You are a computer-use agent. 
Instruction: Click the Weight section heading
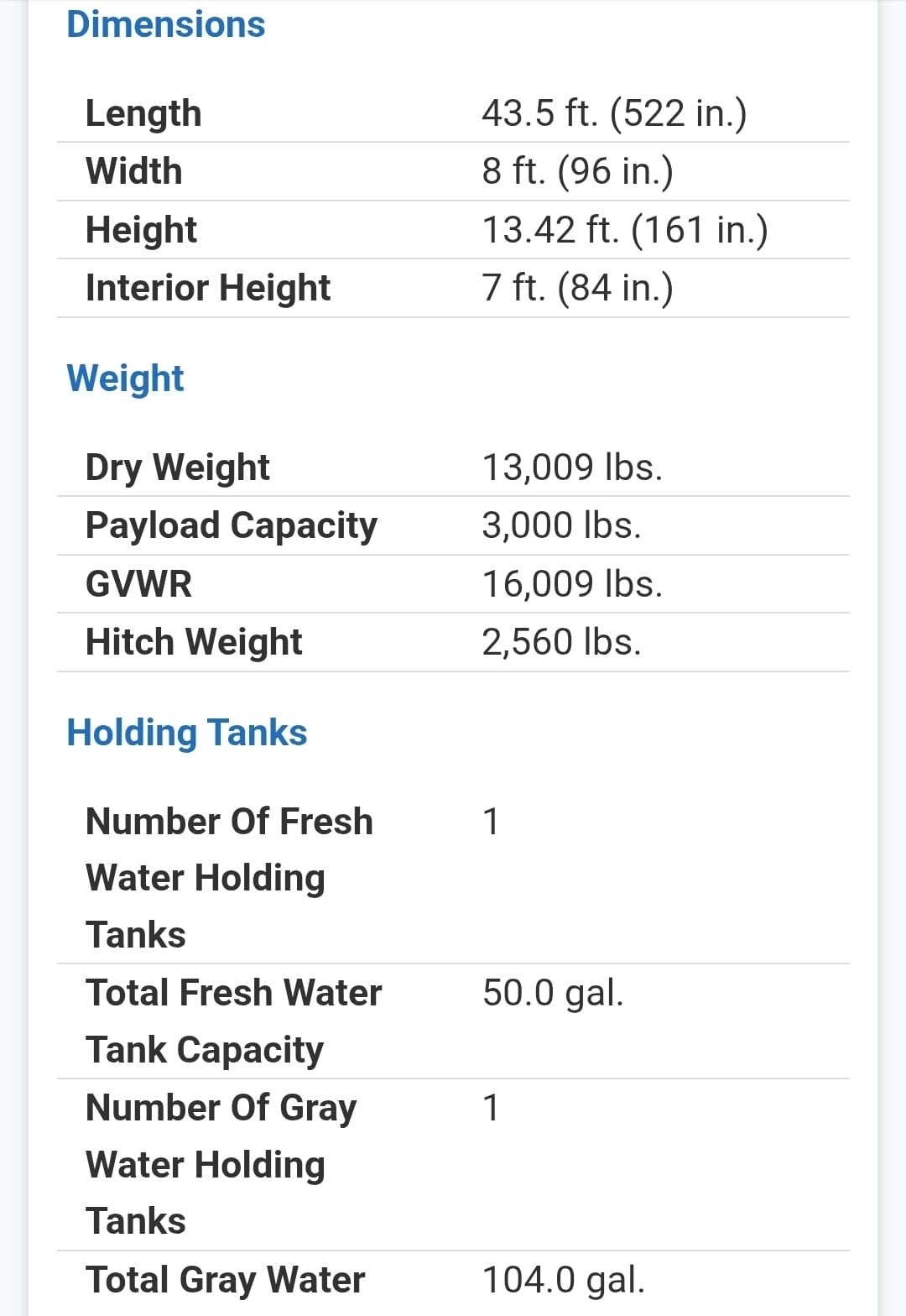point(125,378)
